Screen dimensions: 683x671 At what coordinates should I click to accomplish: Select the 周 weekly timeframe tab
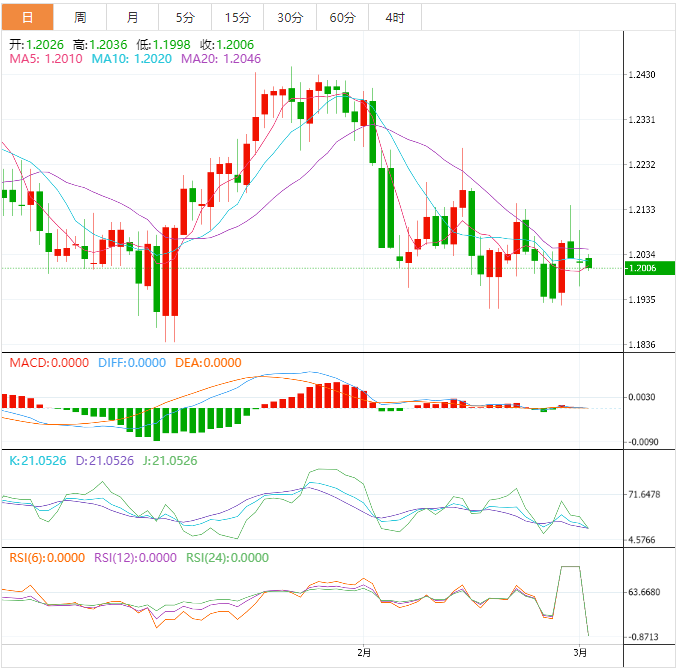80,18
